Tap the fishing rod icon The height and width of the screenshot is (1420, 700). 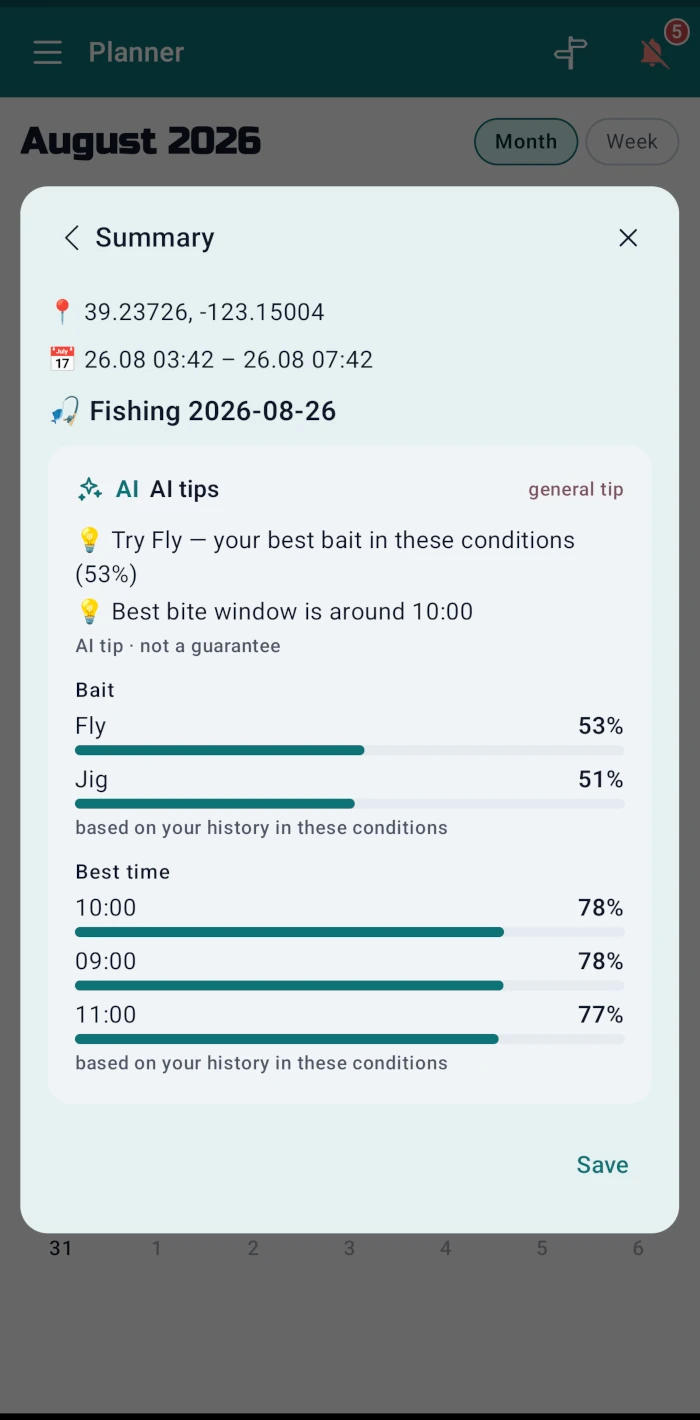(64, 411)
